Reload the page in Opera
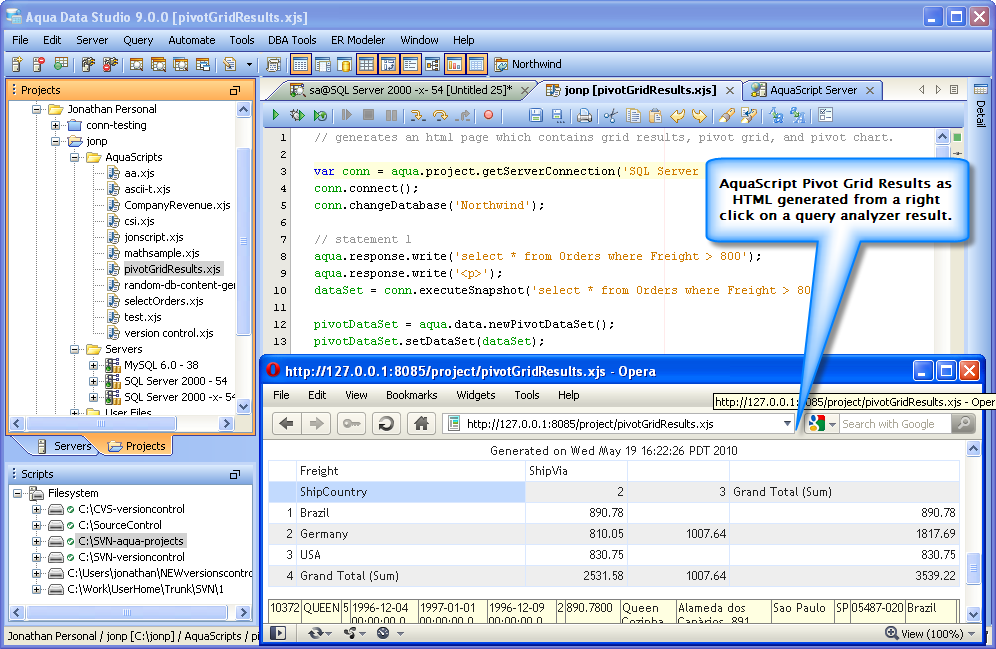996x649 pixels. [385, 424]
